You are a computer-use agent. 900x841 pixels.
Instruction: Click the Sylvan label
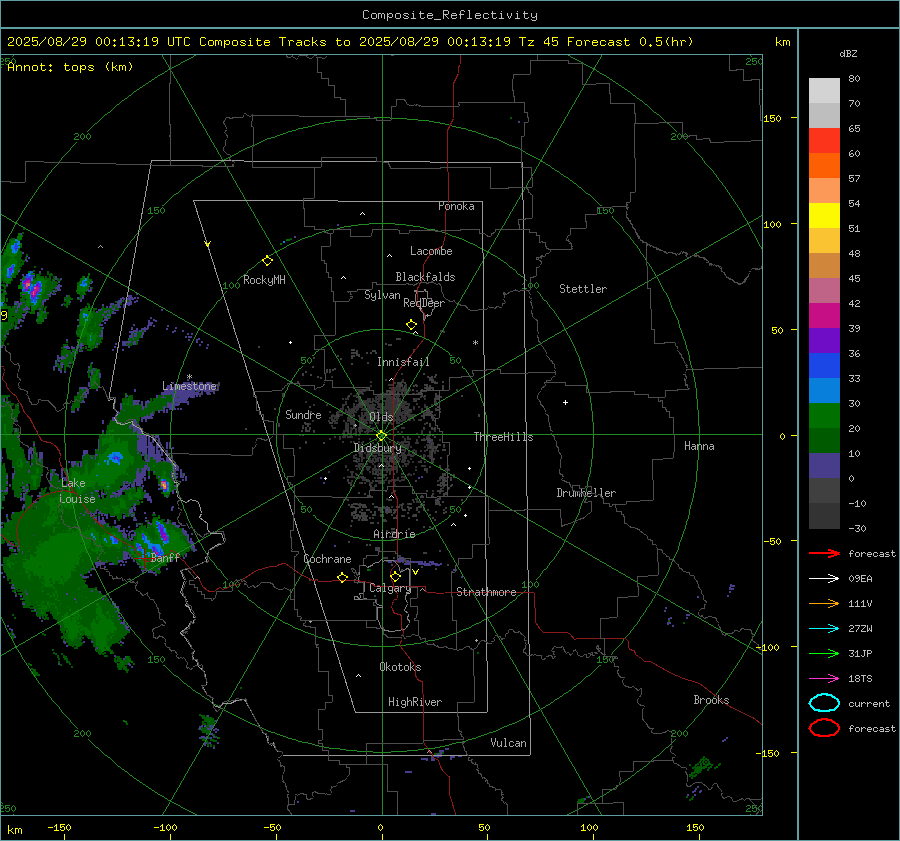pyautogui.click(x=382, y=295)
